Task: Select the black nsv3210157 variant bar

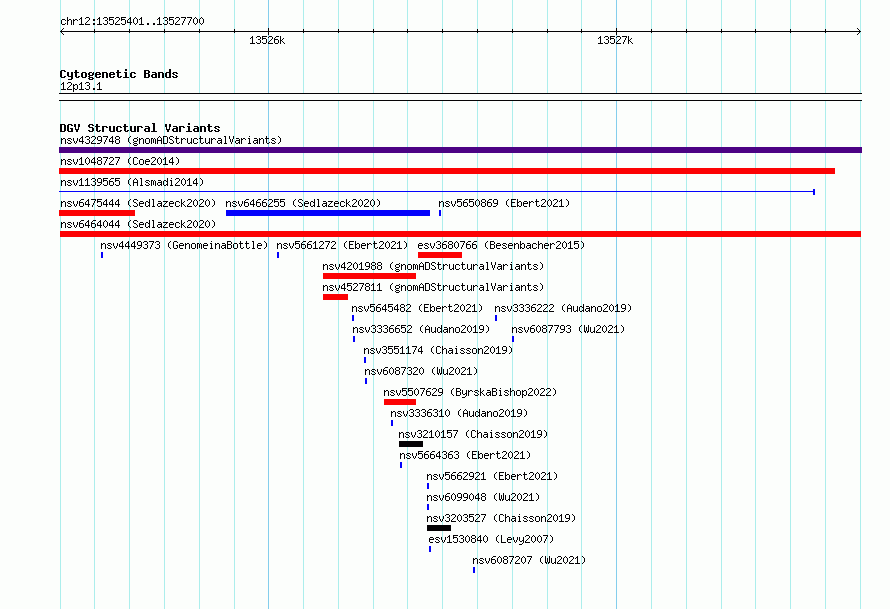Action: tap(411, 444)
